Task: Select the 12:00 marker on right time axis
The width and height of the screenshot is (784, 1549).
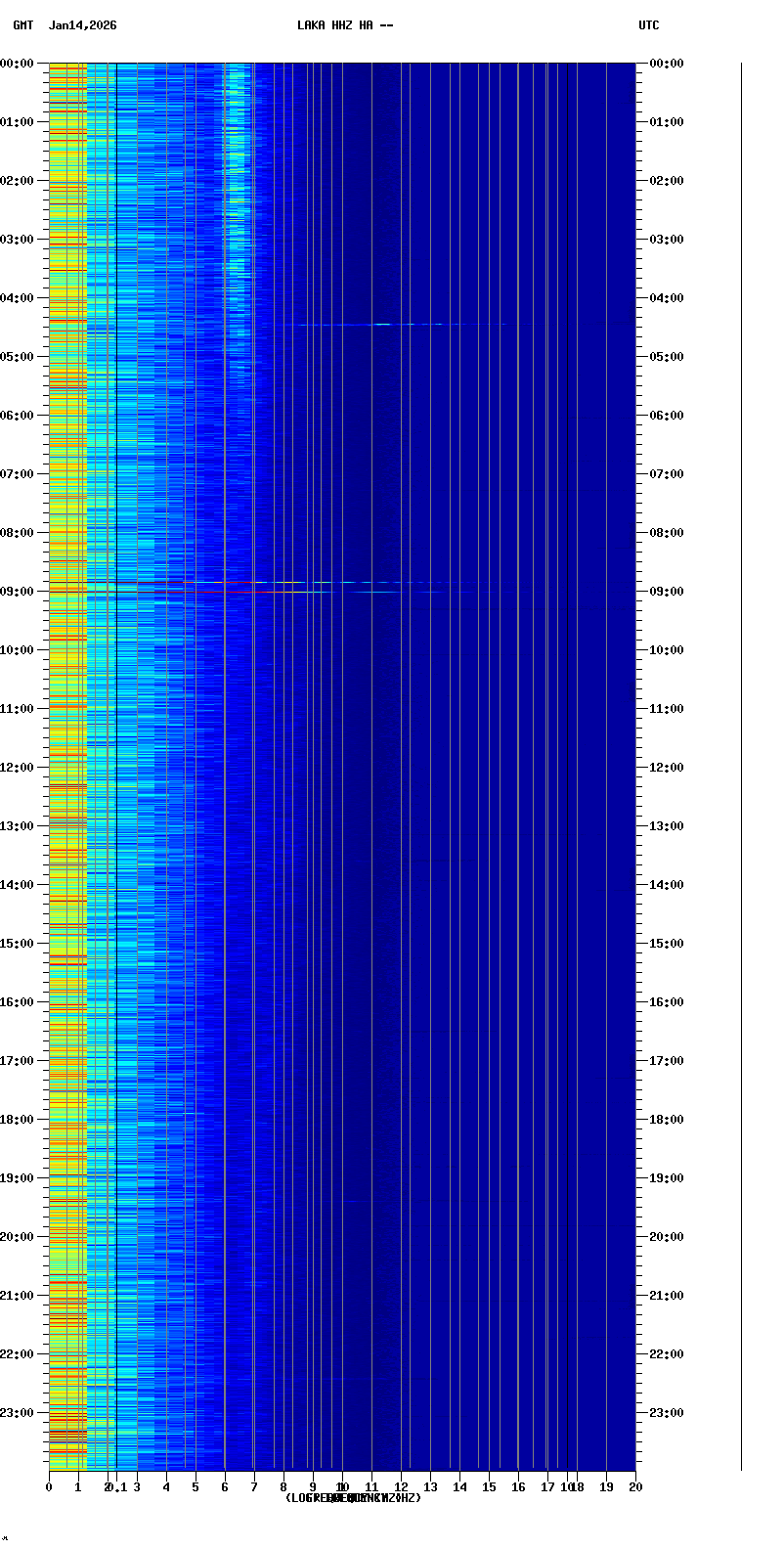Action: click(x=667, y=768)
